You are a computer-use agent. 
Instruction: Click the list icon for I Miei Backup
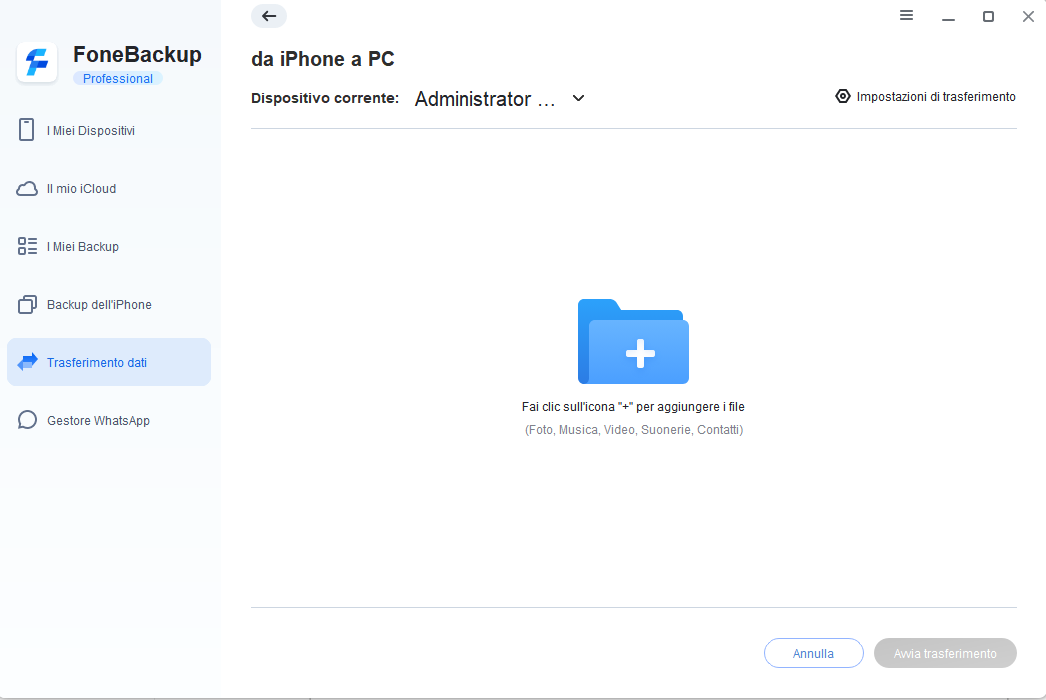point(27,246)
